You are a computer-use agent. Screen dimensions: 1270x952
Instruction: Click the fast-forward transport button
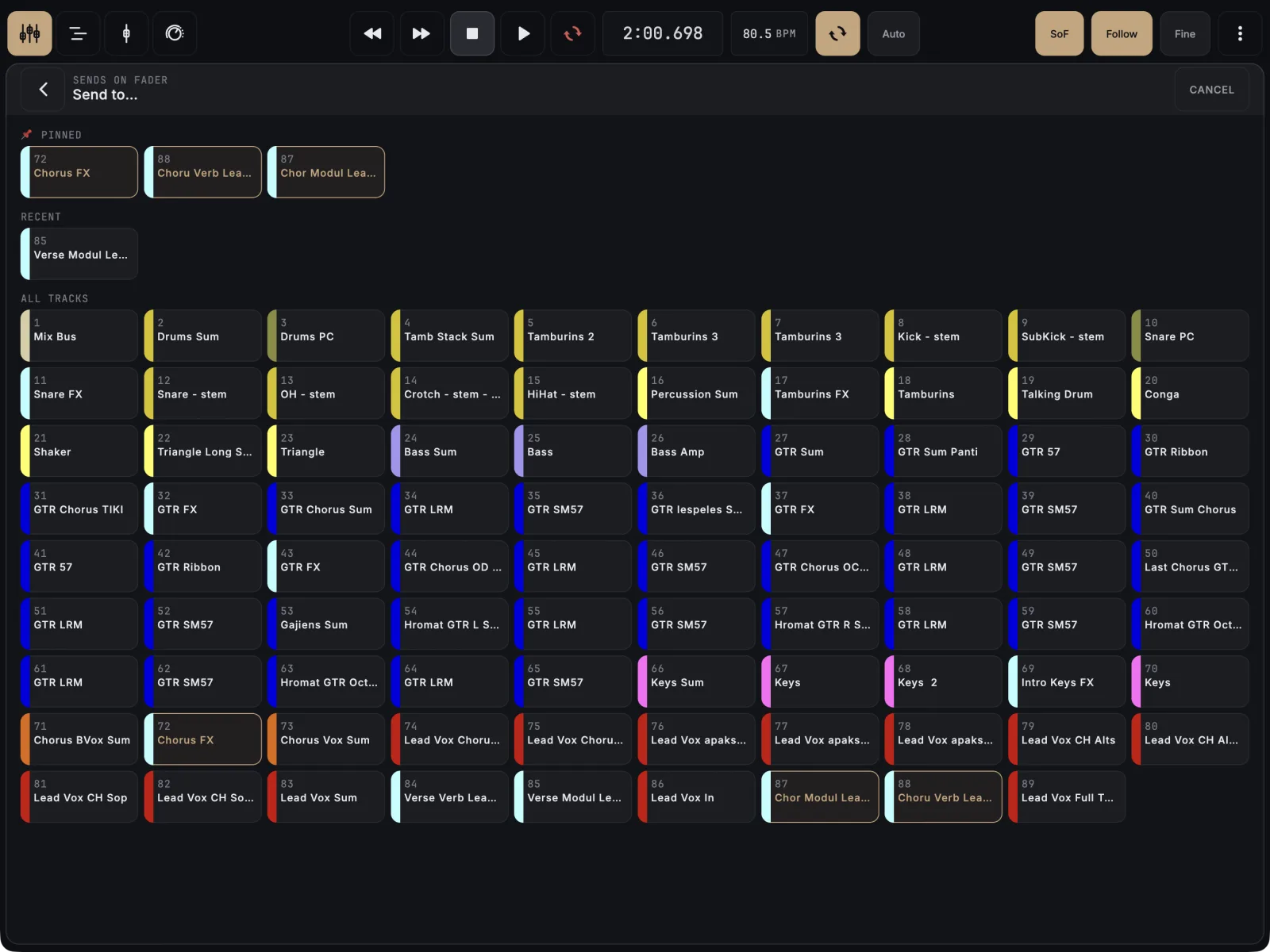[x=421, y=33]
